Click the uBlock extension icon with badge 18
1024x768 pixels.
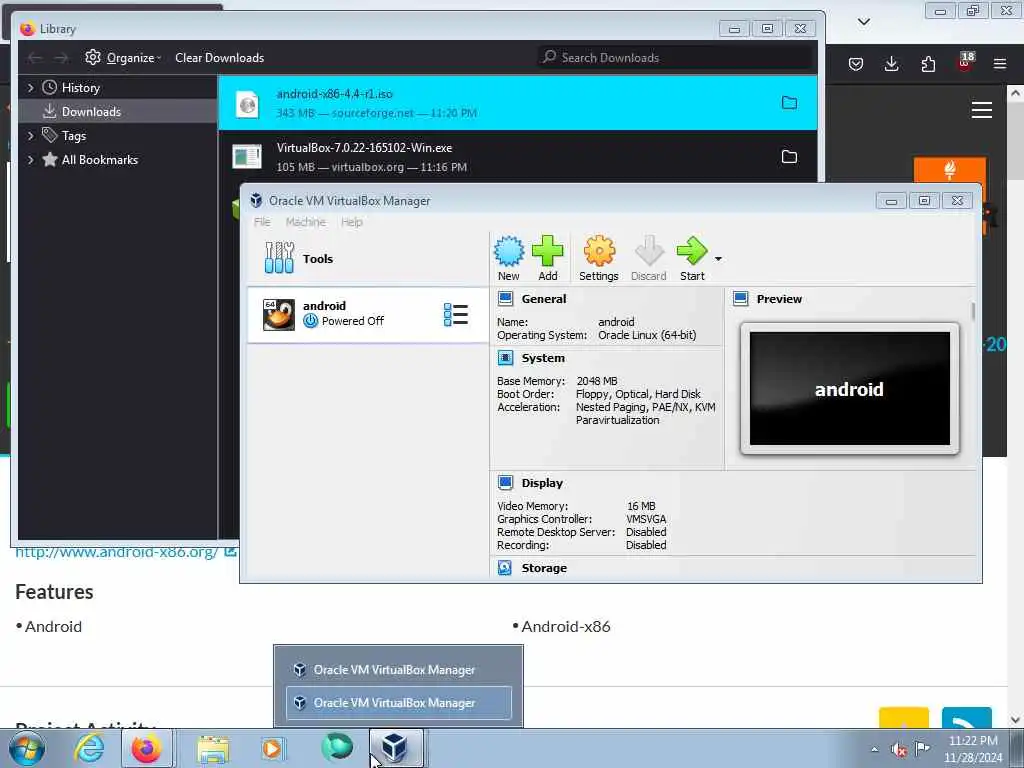pos(965,62)
